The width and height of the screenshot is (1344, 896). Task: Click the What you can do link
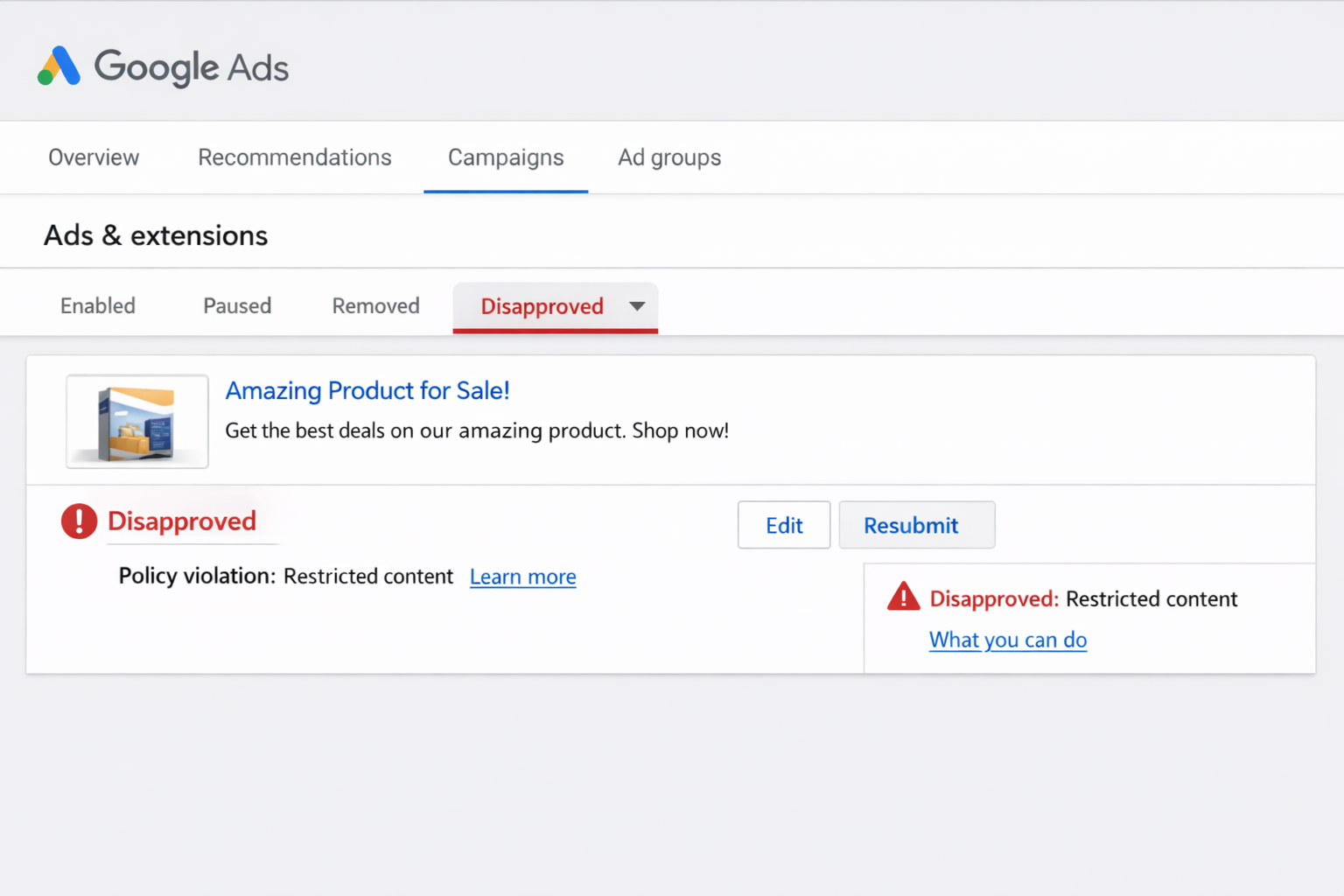[x=1007, y=640]
